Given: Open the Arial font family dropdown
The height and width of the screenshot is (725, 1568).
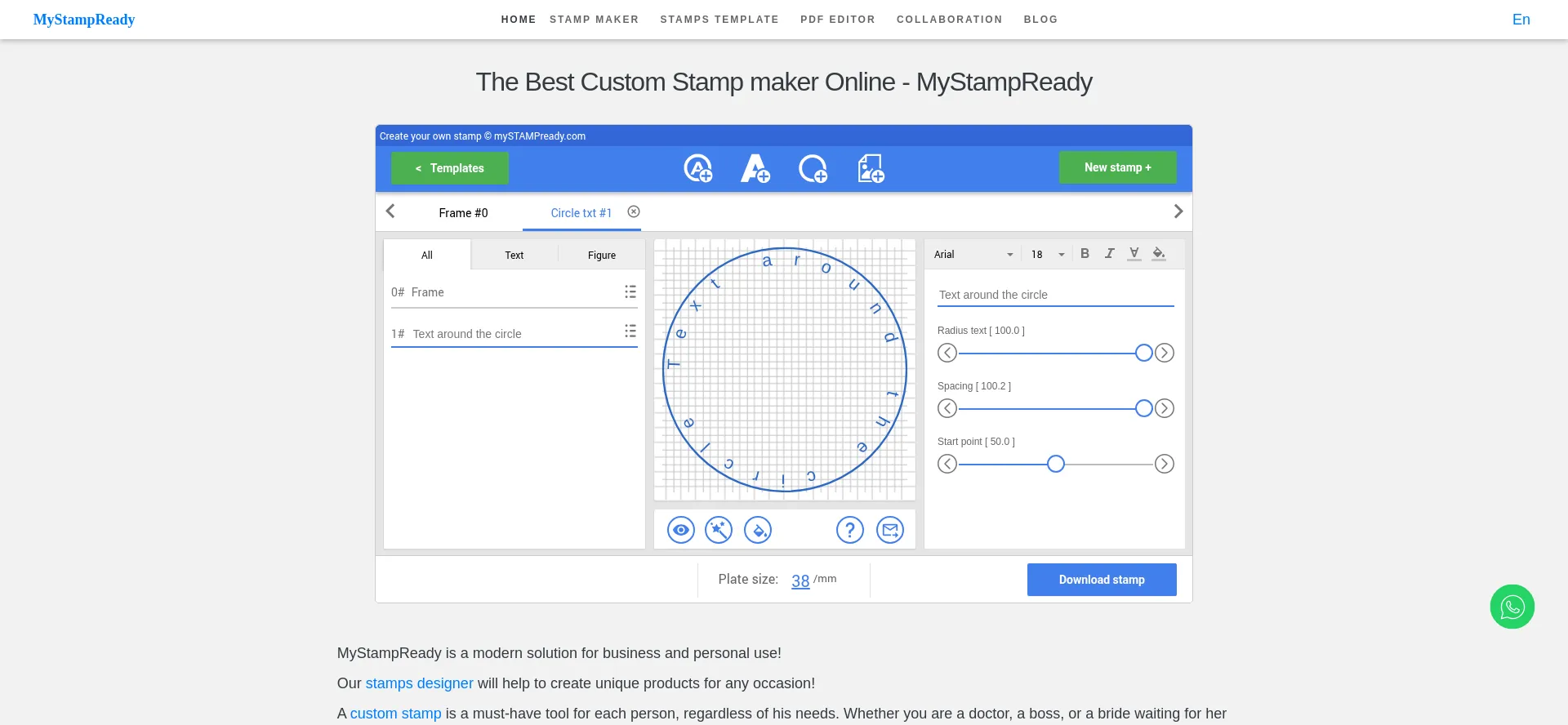Looking at the screenshot, I should coord(973,255).
